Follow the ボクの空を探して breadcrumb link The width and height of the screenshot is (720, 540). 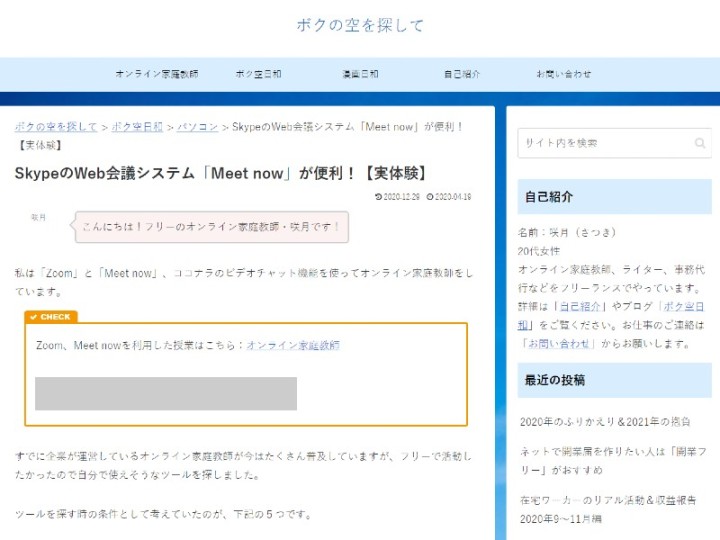click(56, 127)
